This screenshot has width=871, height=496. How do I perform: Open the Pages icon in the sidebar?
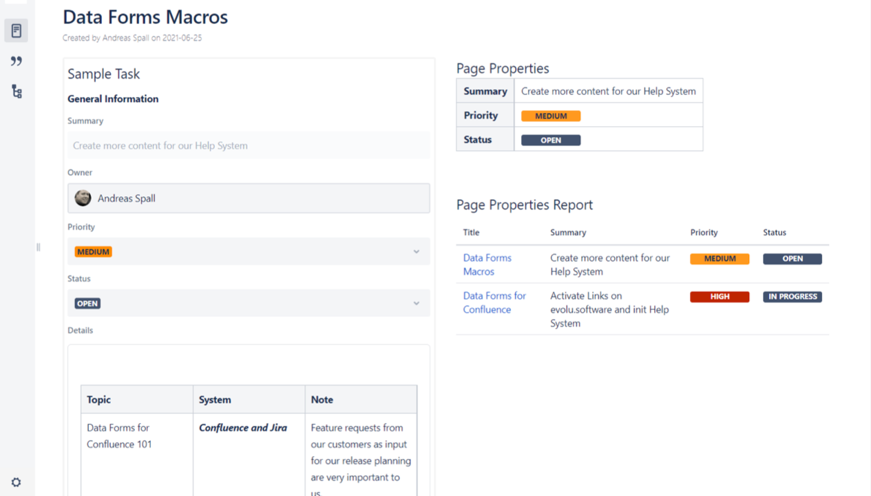[x=16, y=31]
